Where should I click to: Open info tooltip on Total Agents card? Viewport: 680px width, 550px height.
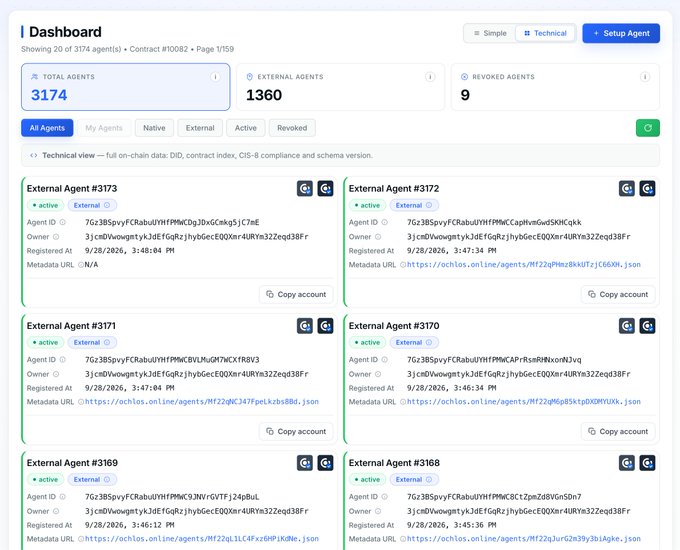click(215, 77)
